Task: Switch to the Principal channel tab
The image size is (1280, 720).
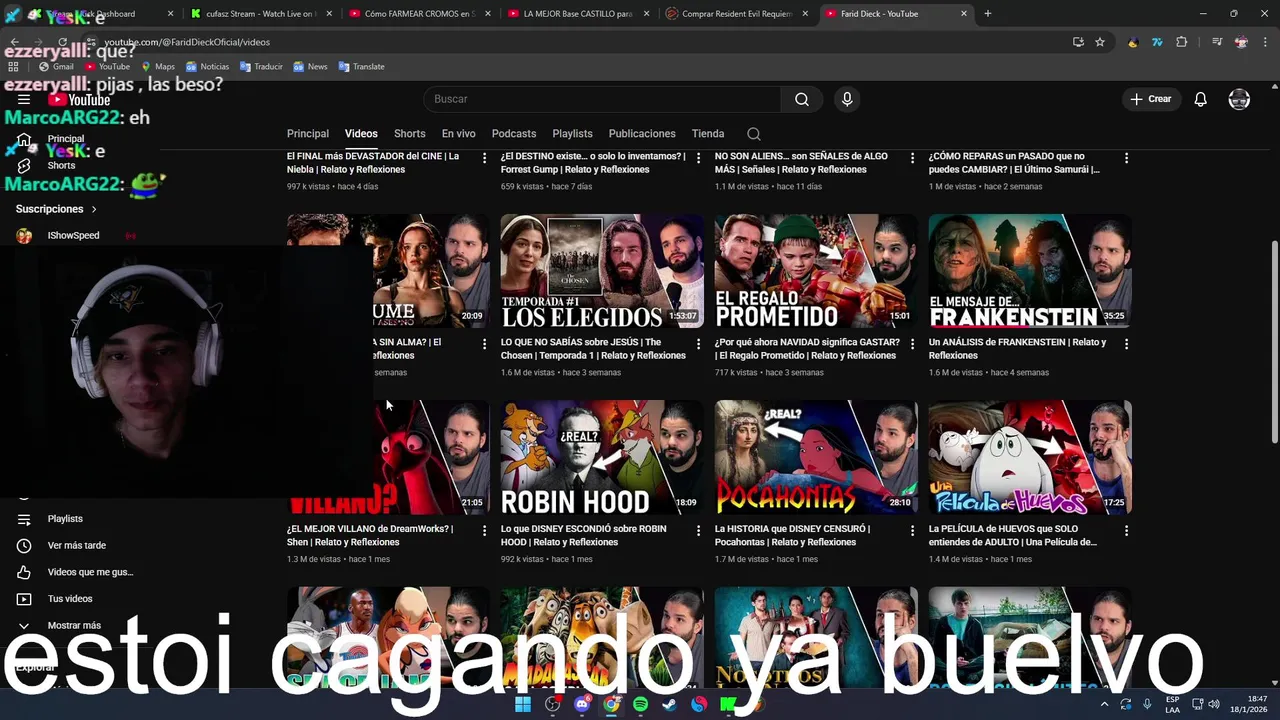Action: [x=308, y=134]
